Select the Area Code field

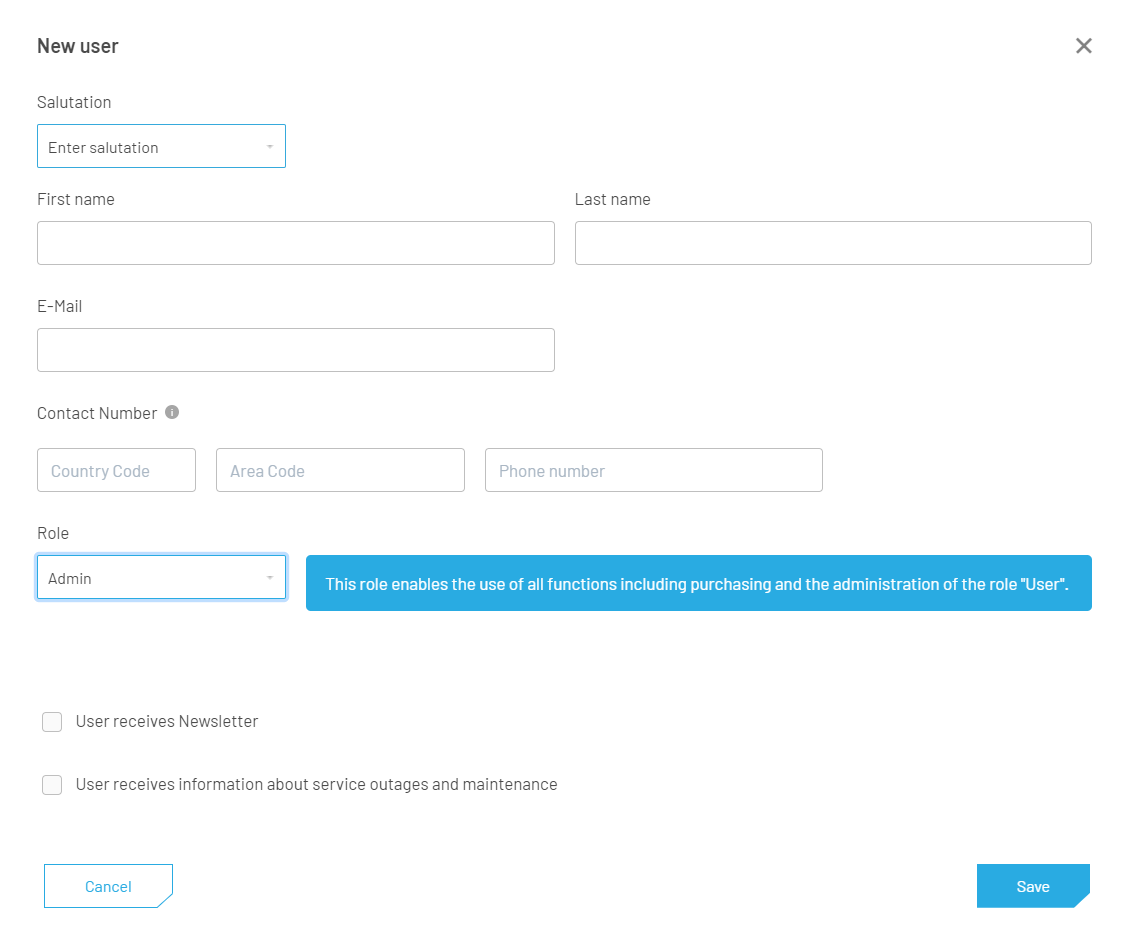coord(340,471)
